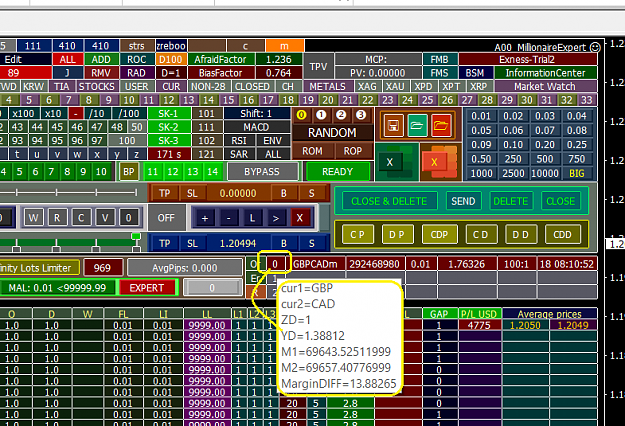
Task: Select the XRP tab
Action: (x=478, y=86)
